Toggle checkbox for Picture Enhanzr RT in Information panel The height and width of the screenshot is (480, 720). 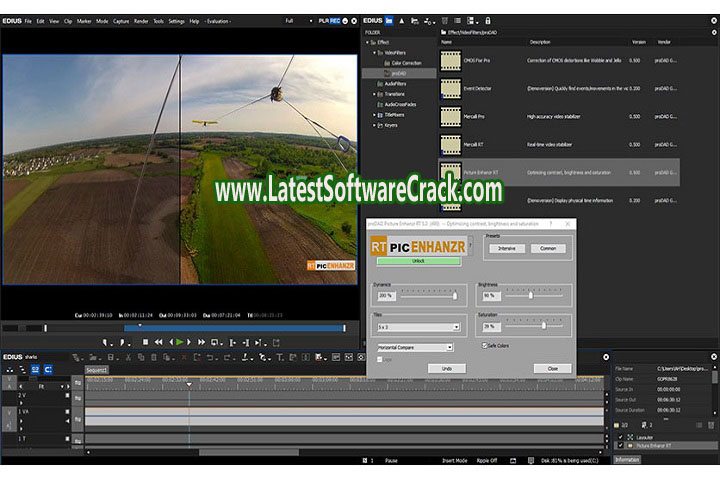click(x=620, y=445)
